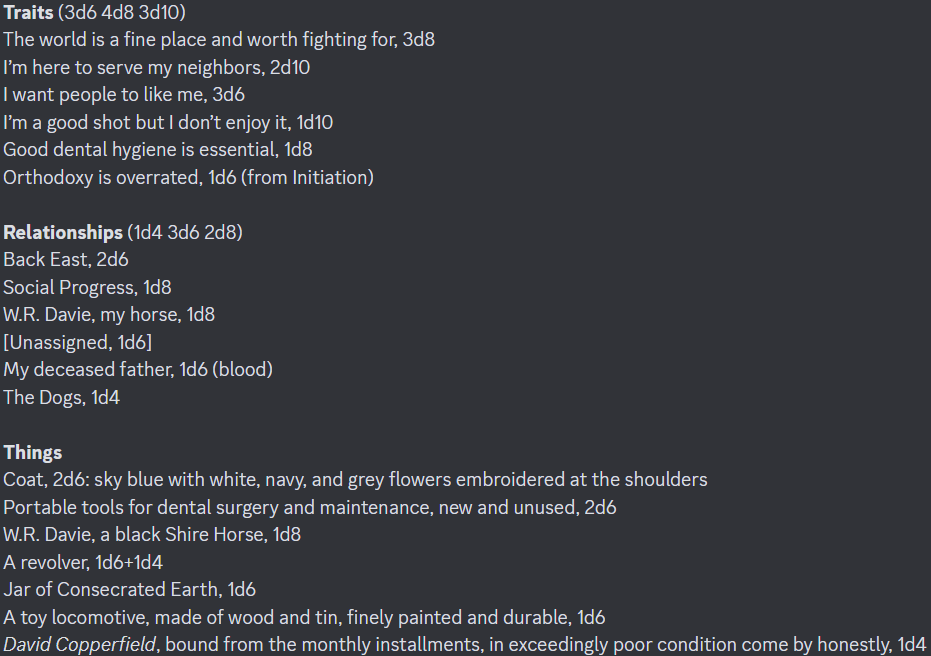Click 'The Dogs, 1d4' relationship
Image resolution: width=931 pixels, height=656 pixels.
pos(62,397)
